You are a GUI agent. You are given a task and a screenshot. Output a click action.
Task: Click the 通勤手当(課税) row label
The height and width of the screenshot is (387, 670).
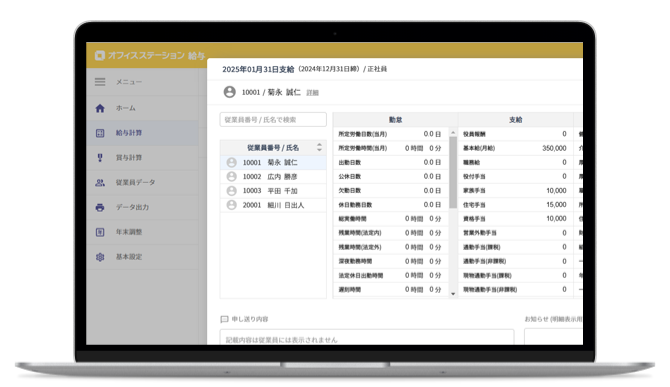(482, 247)
